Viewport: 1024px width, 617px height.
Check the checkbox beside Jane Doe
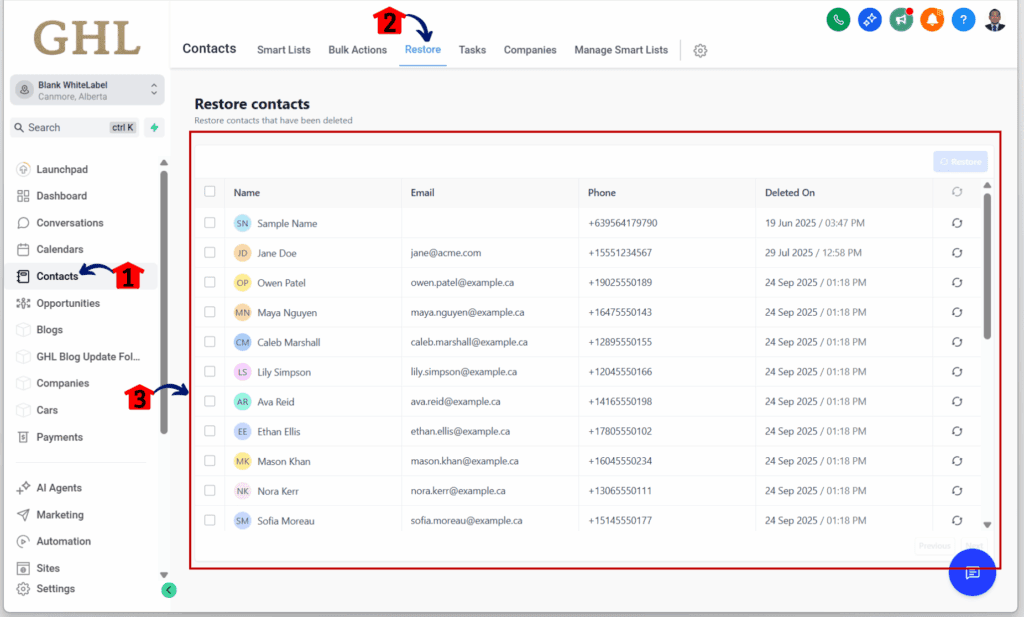209,253
